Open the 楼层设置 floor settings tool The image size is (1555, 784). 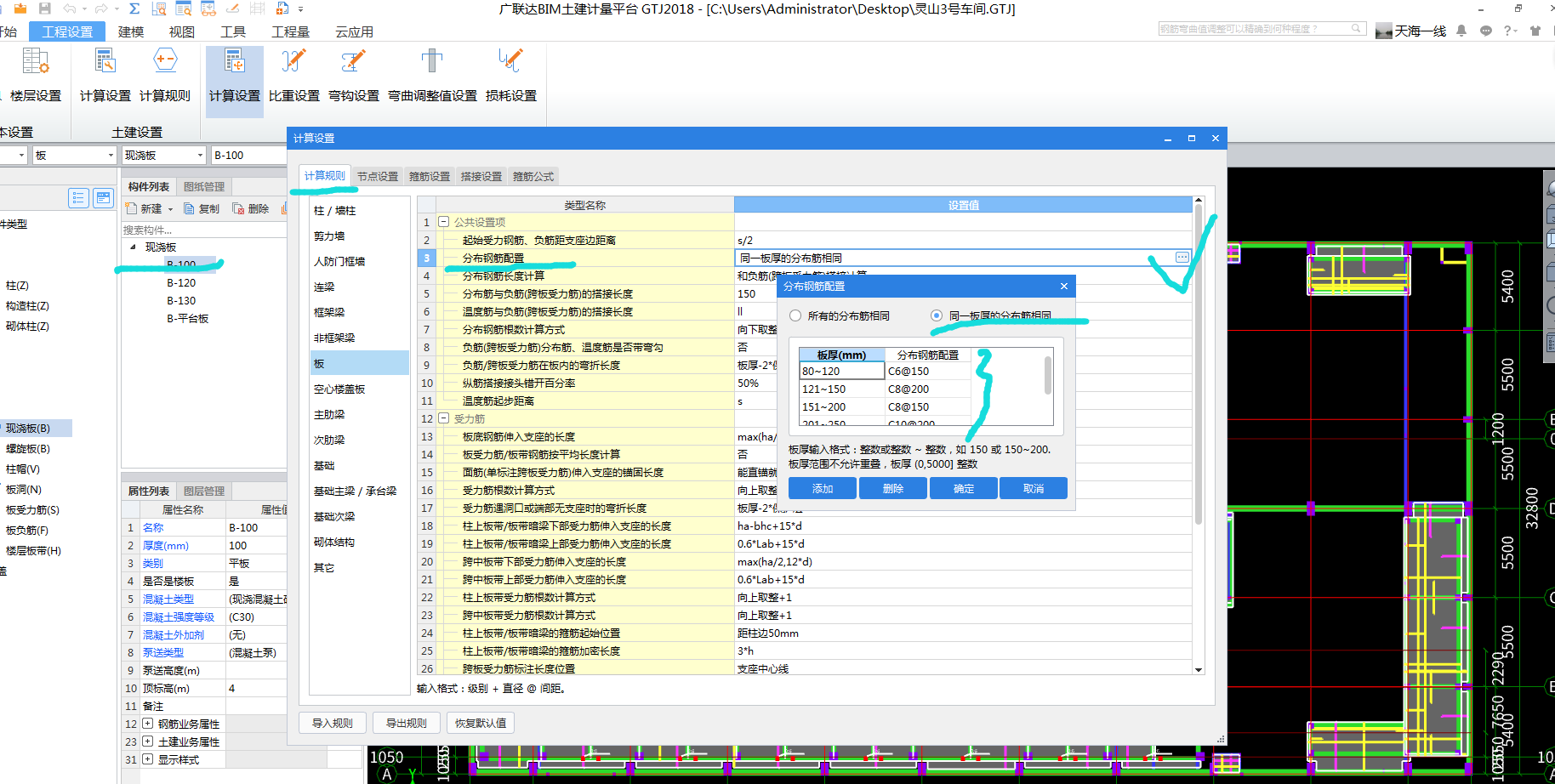click(x=35, y=75)
